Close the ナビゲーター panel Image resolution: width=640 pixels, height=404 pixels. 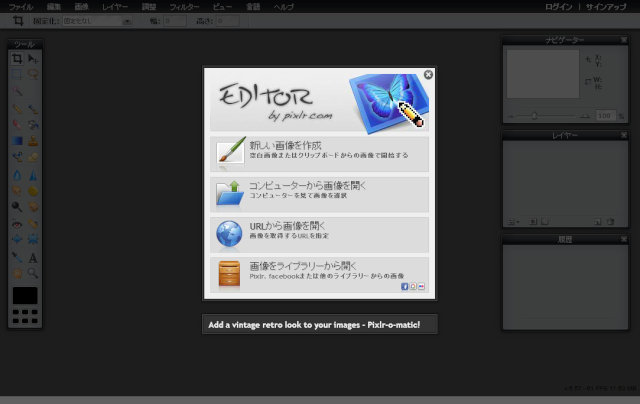click(x=624, y=40)
